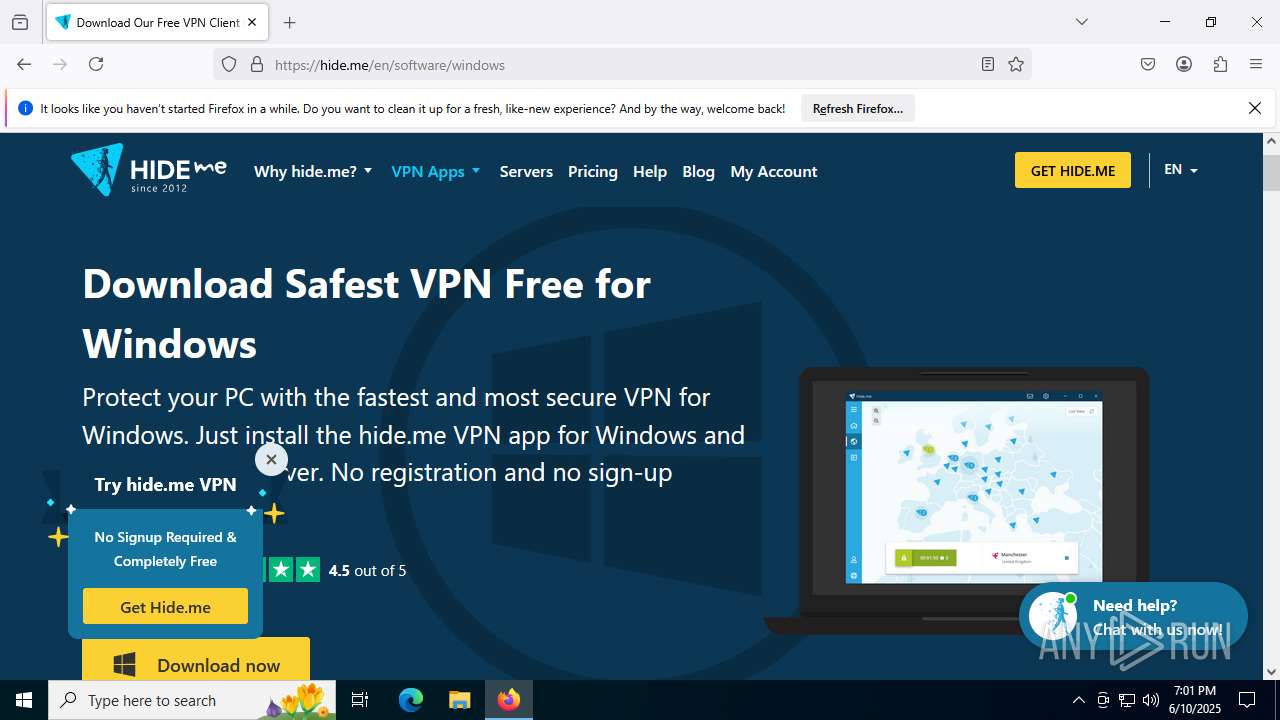Focus the address bar URL field
Screen dimensions: 1280x720
point(620,64)
